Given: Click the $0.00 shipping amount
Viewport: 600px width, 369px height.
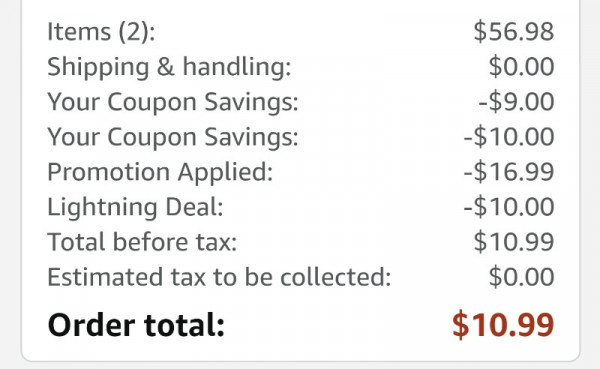Looking at the screenshot, I should click(522, 67).
